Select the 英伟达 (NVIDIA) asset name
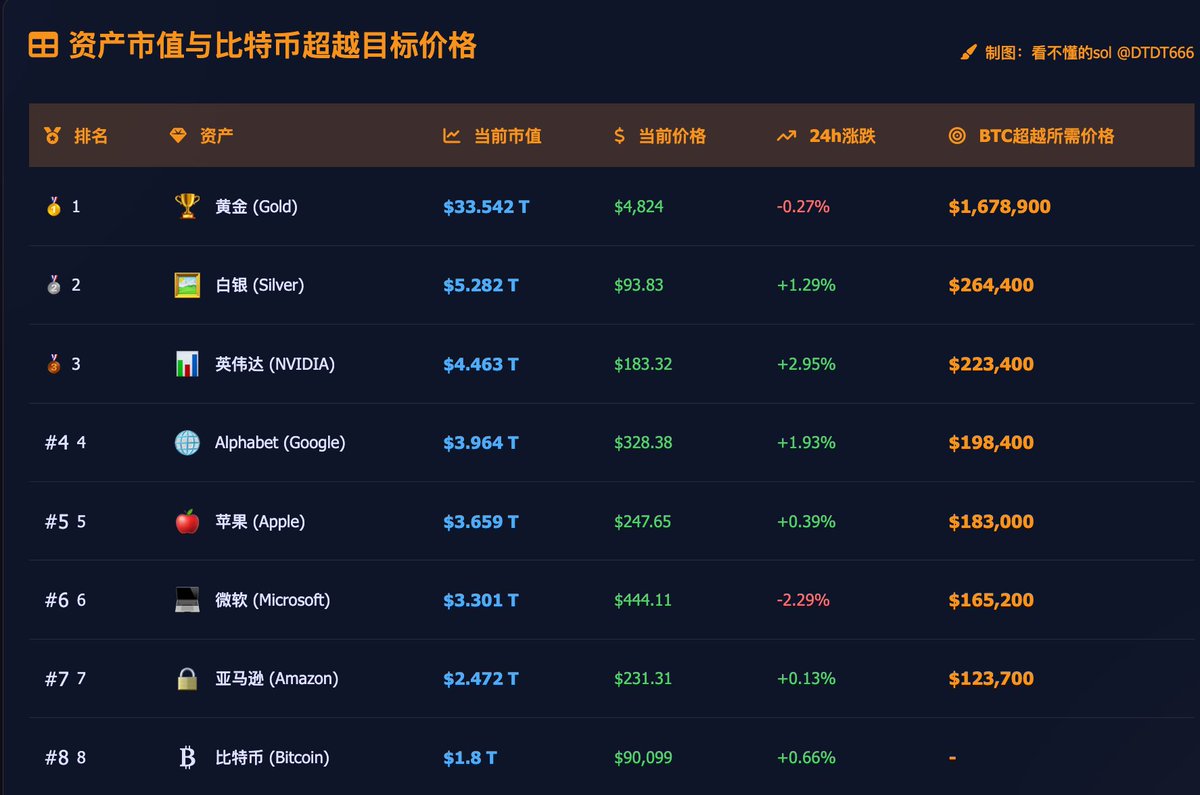 click(275, 364)
